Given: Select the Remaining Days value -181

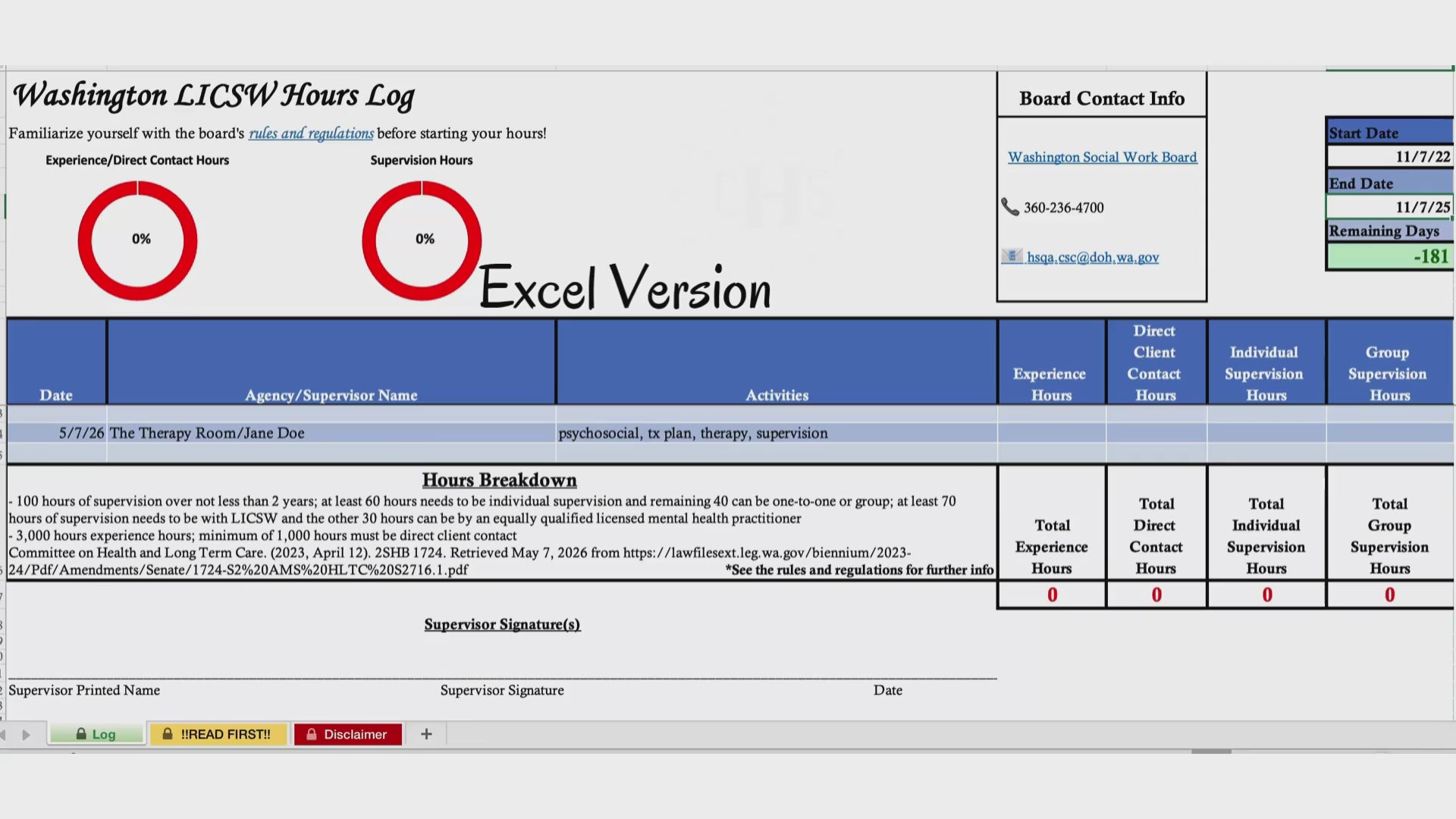Looking at the screenshot, I should point(1389,256).
